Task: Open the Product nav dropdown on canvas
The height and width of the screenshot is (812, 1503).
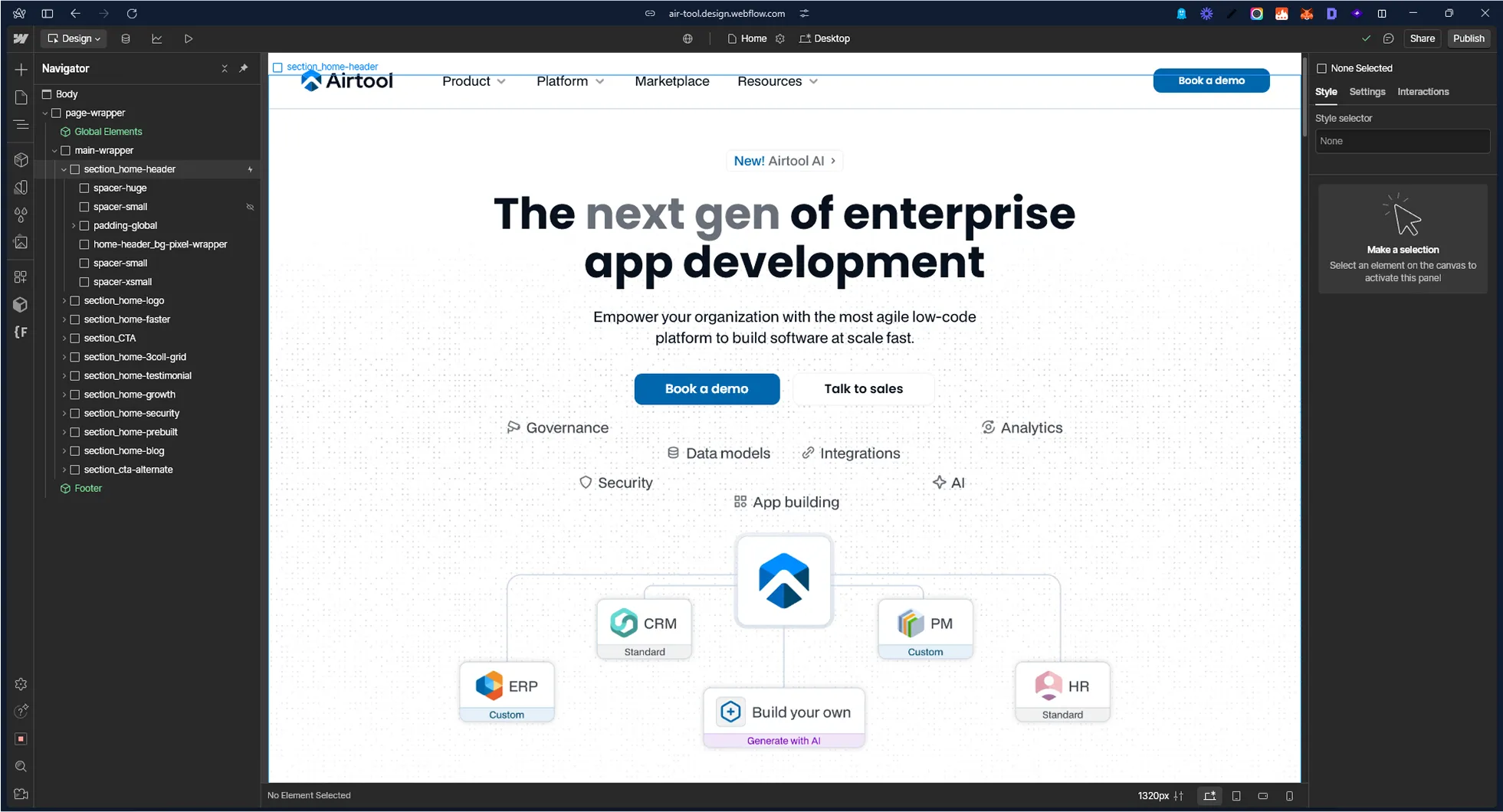Action: tap(474, 81)
